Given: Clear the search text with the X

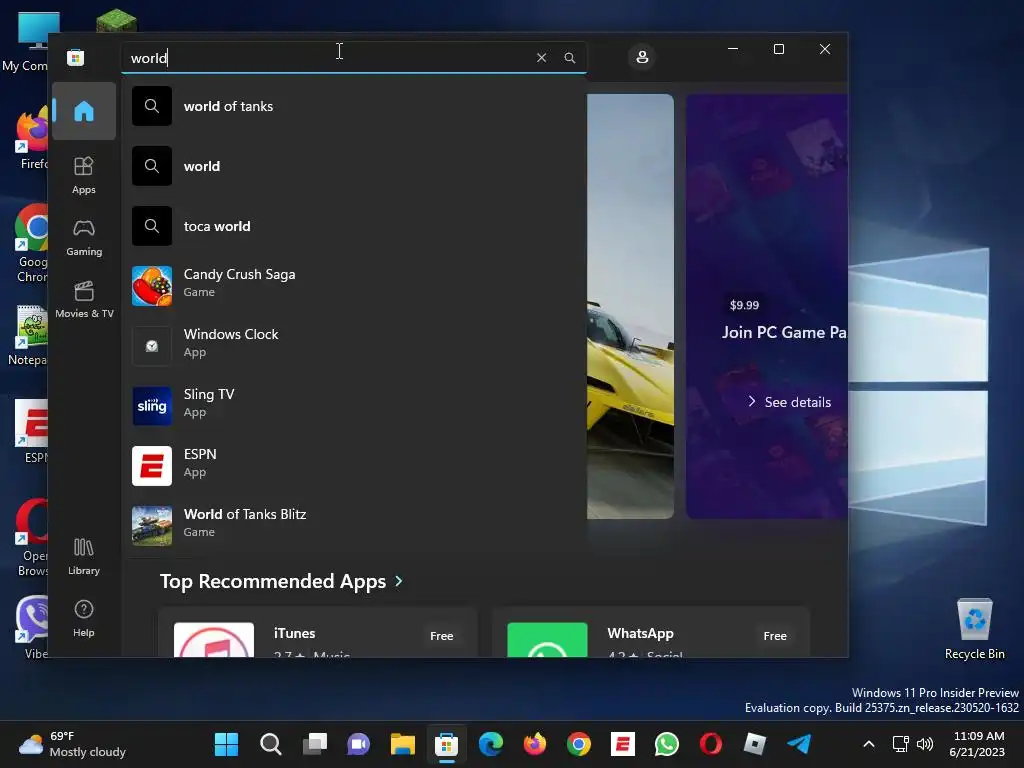Looking at the screenshot, I should (x=541, y=57).
